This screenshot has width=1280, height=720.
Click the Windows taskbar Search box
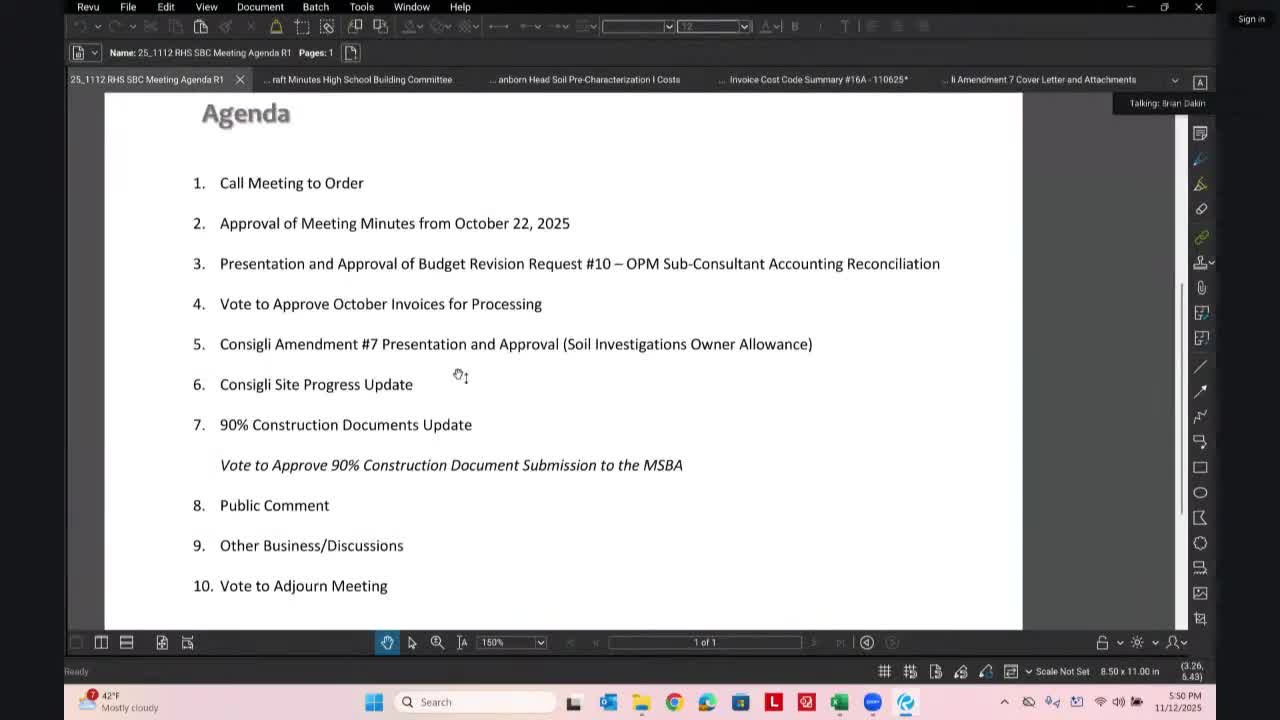click(475, 702)
